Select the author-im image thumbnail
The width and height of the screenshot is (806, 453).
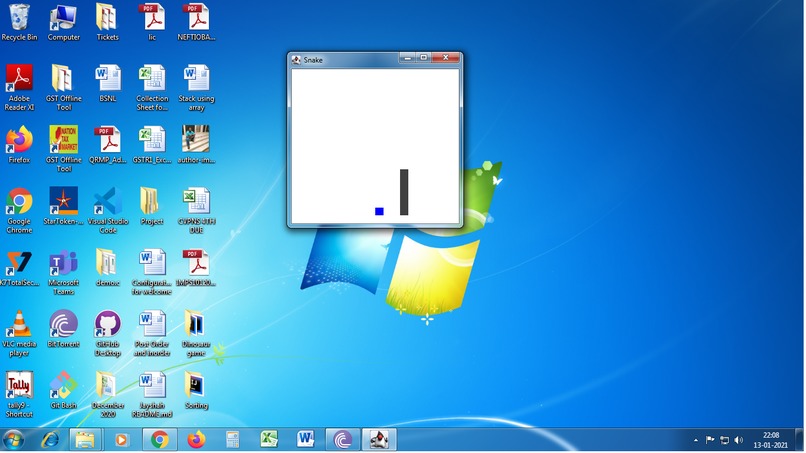[x=196, y=145]
